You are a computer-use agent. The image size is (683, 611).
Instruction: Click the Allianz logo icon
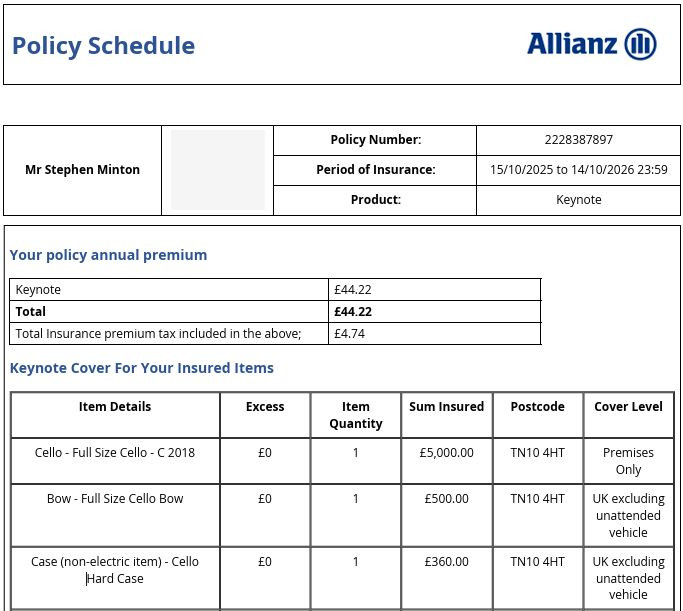point(640,44)
